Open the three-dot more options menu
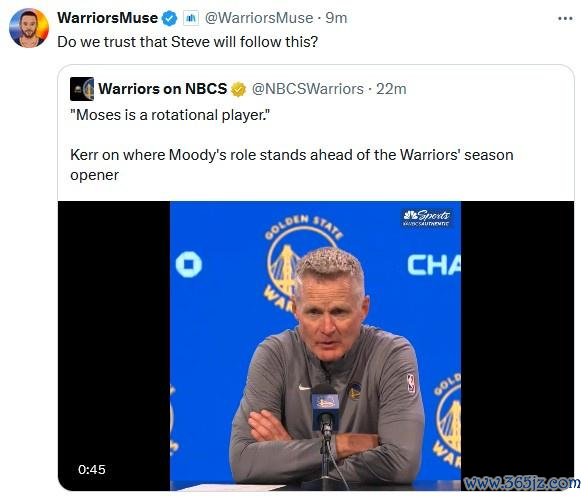 [565, 18]
